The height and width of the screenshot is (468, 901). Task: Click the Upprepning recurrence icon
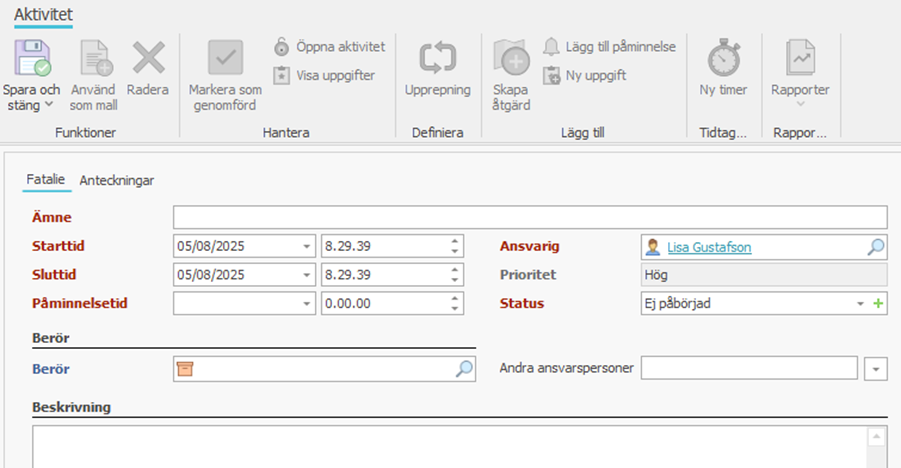(x=437, y=59)
